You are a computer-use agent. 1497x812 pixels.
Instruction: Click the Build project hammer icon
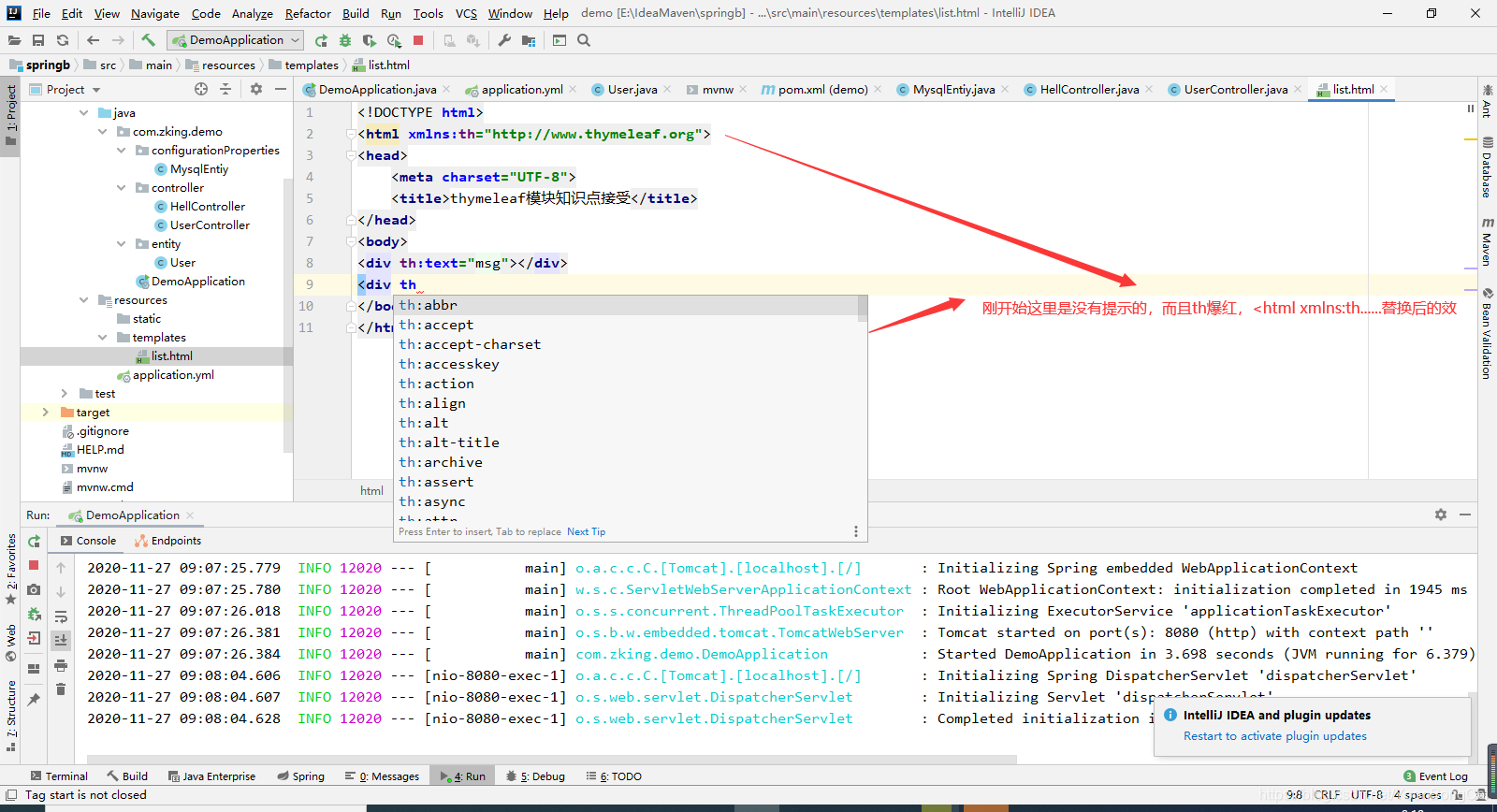point(148,40)
